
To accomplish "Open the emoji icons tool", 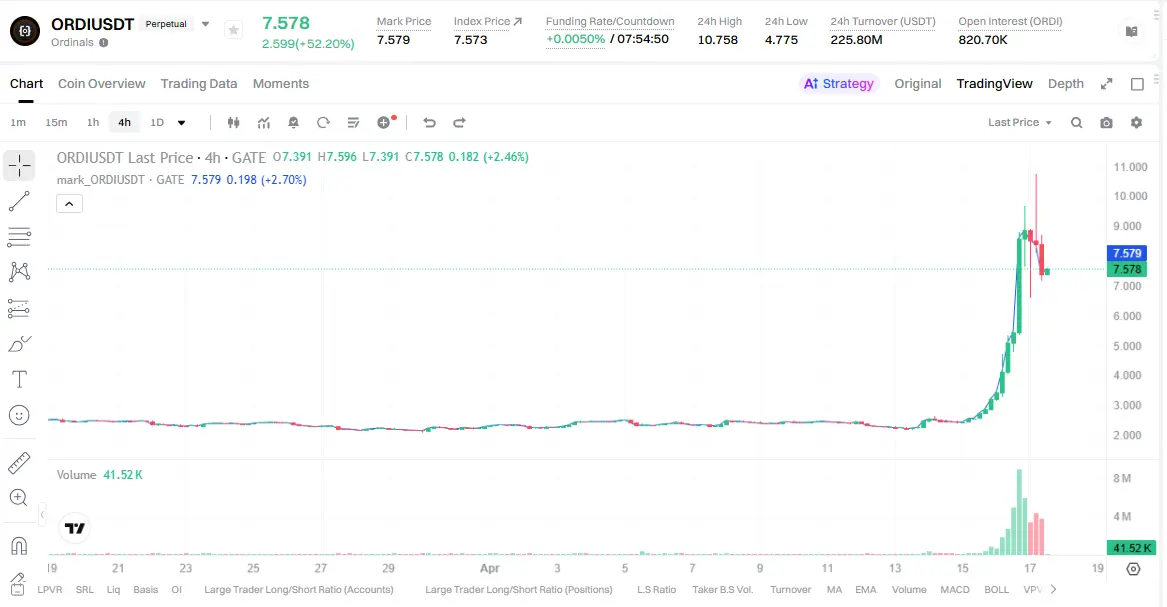I will coord(19,415).
